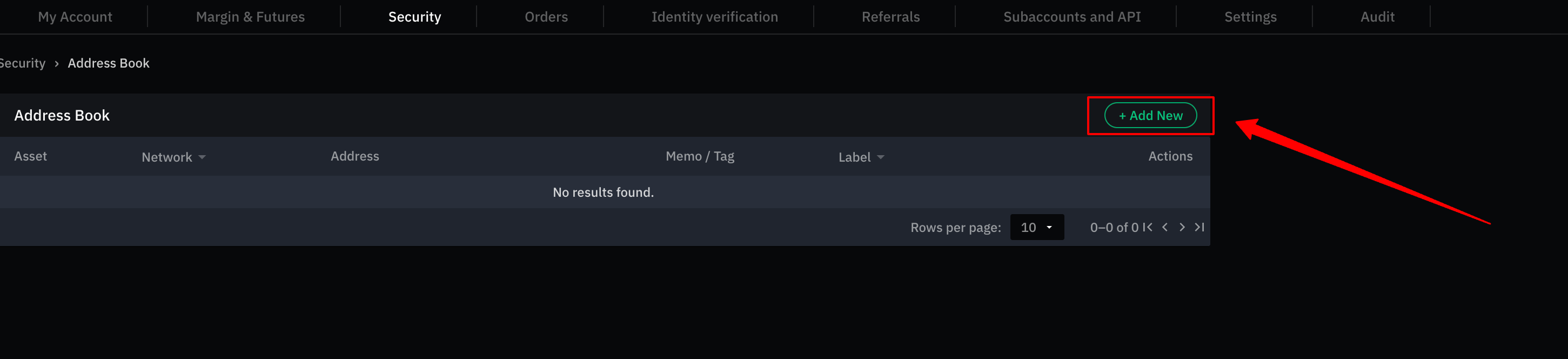The width and height of the screenshot is (1568, 359).
Task: Switch to the Margin & Futures tab
Action: 250,17
